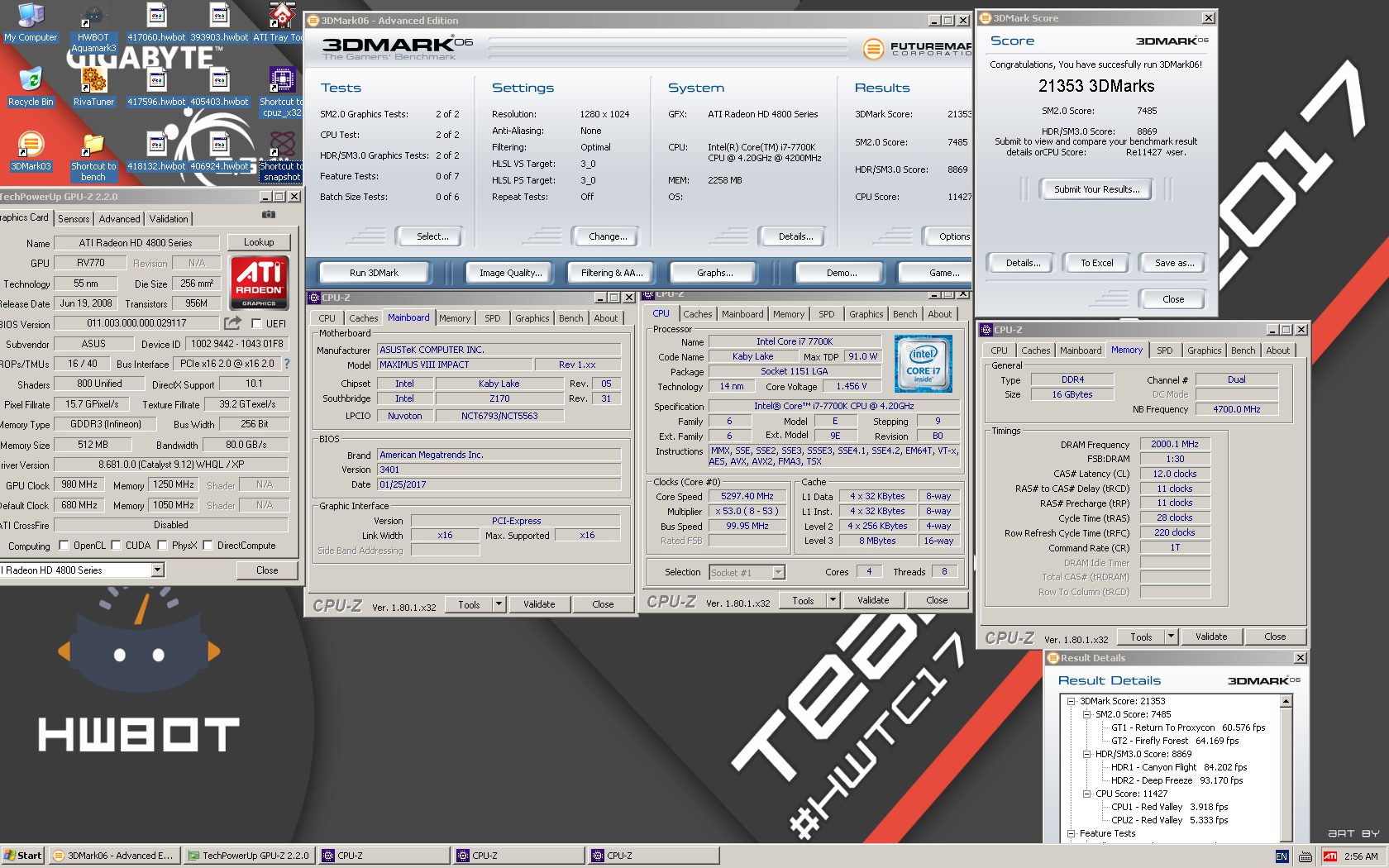
Task: Open Tools dropdown arrow in Memory CPU-Z
Action: pos(1171,637)
